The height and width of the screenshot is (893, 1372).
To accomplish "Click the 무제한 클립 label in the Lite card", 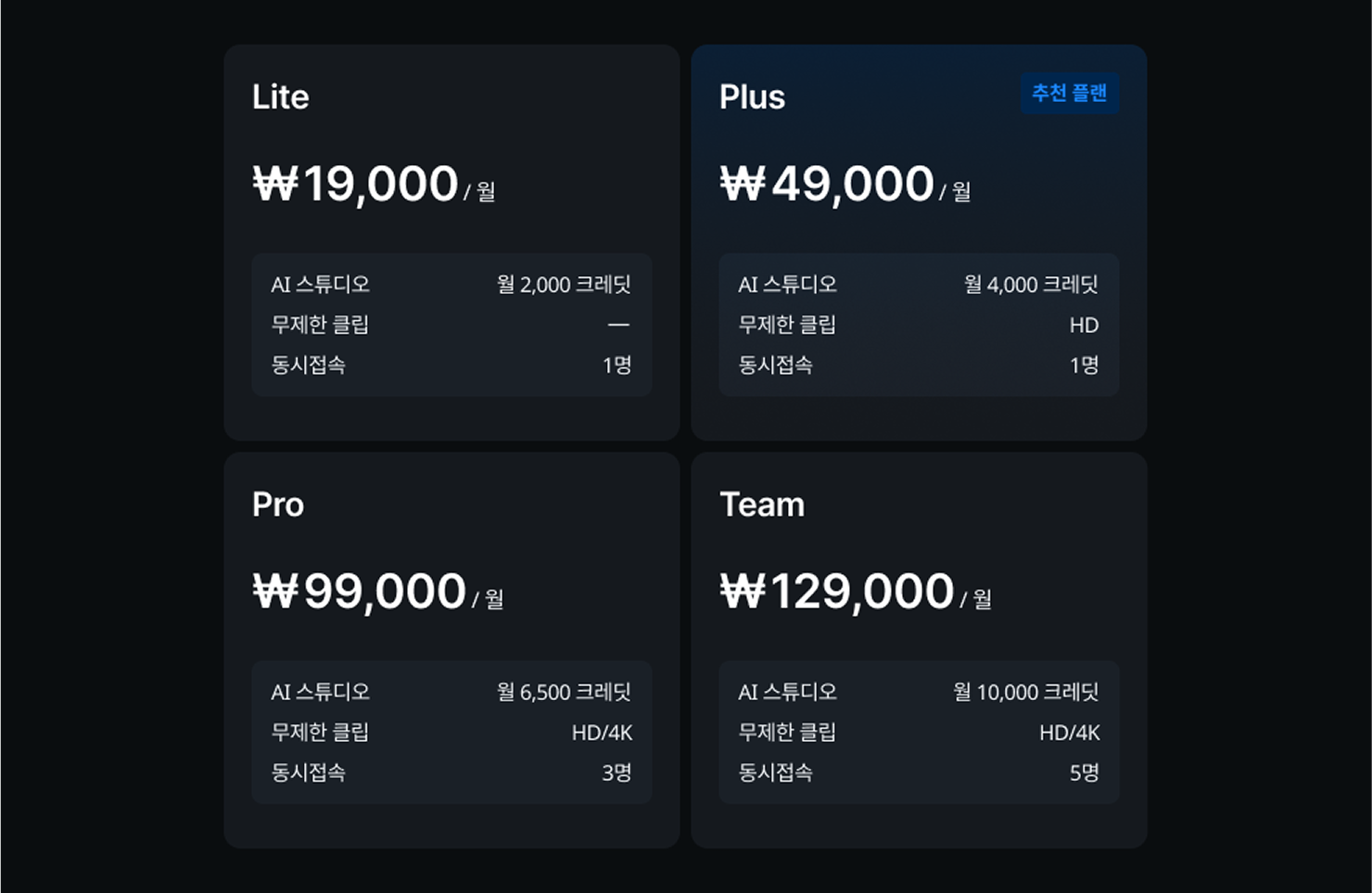I will click(x=320, y=325).
